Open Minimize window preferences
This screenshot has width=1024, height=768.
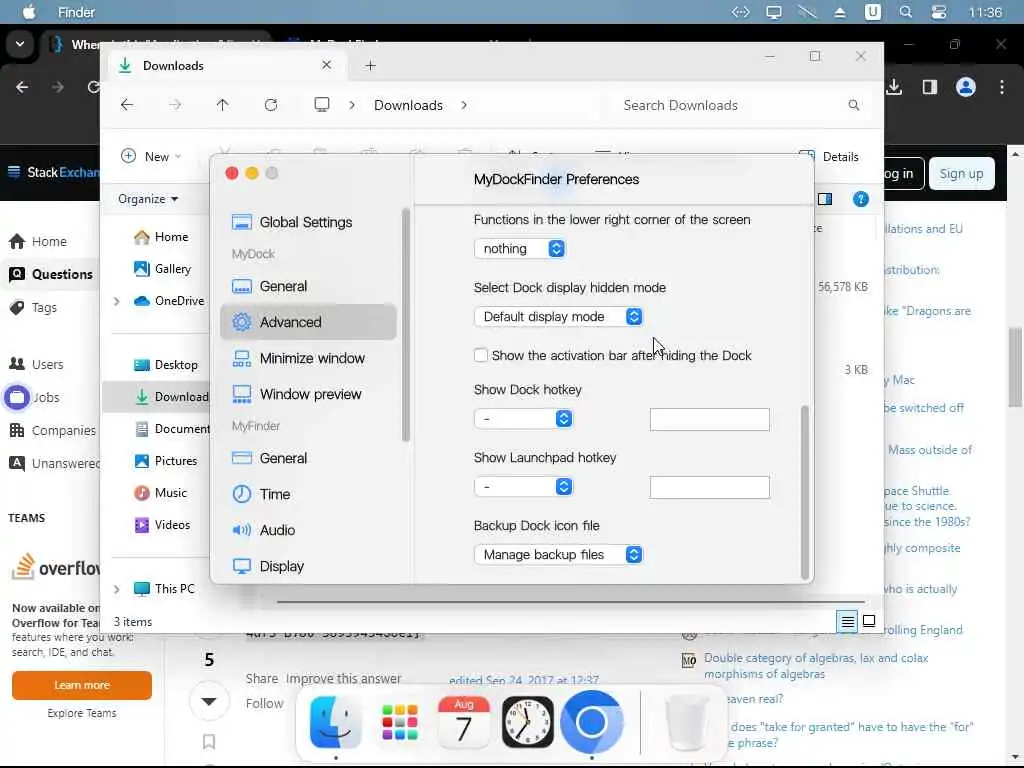[308, 358]
